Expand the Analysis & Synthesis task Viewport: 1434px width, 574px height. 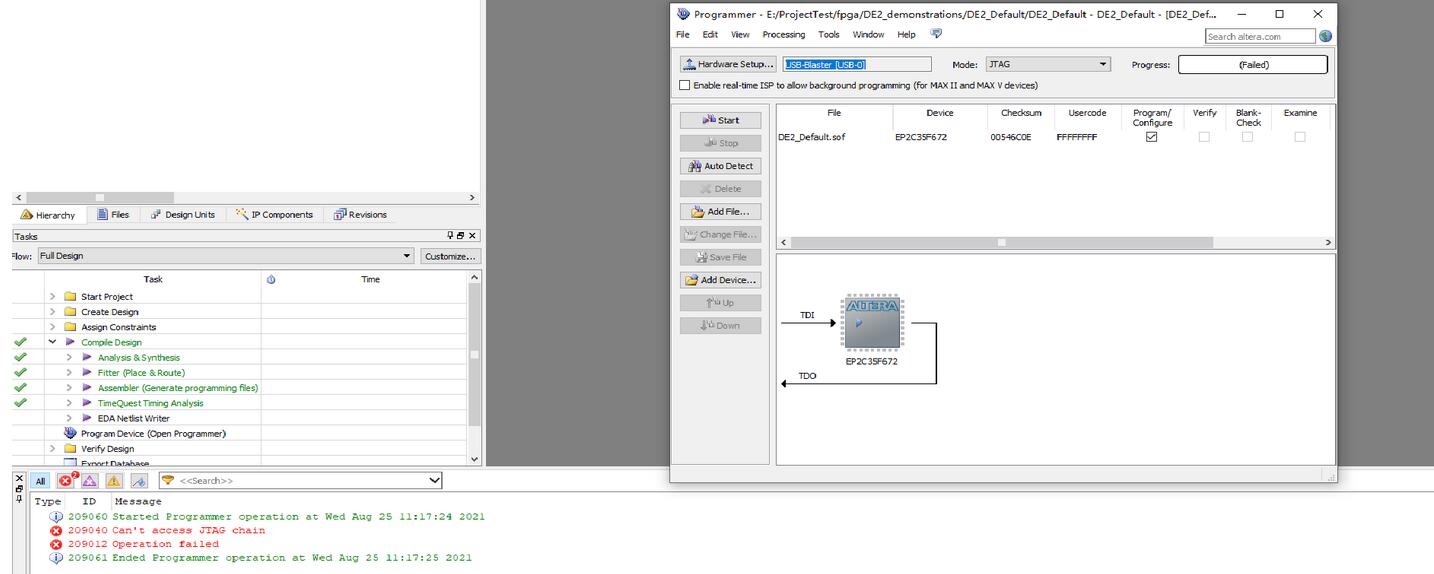(x=69, y=357)
